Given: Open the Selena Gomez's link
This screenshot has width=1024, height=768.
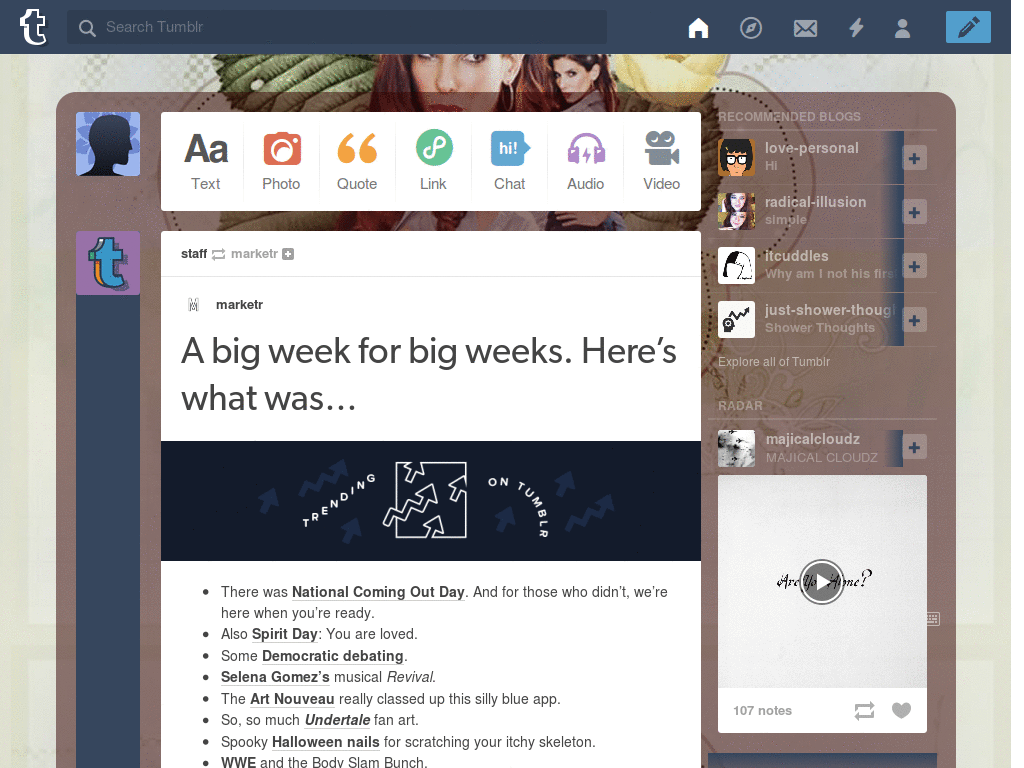Looking at the screenshot, I should coord(275,677).
